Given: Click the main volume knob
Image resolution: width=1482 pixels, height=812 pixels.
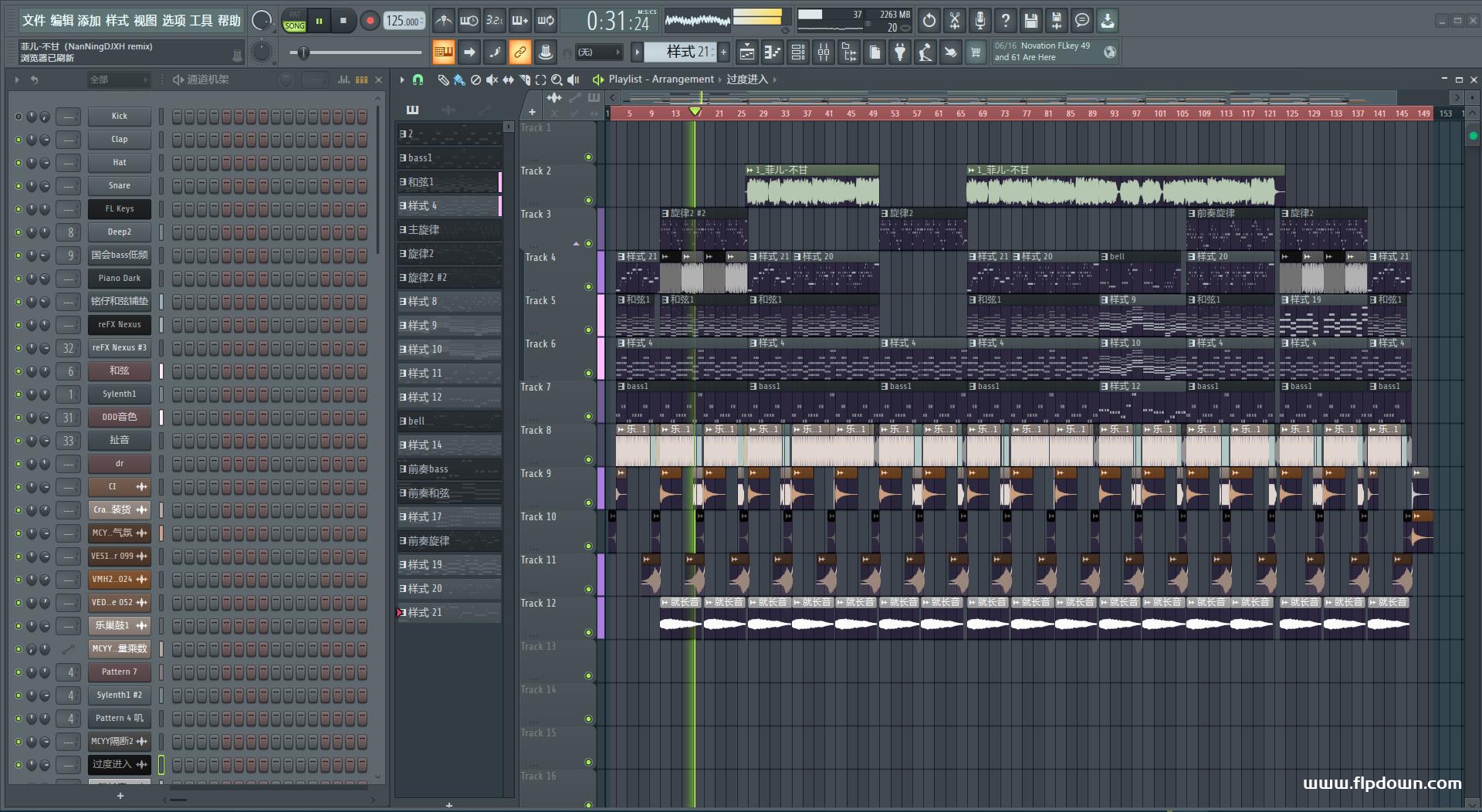Looking at the screenshot, I should coord(262,21).
